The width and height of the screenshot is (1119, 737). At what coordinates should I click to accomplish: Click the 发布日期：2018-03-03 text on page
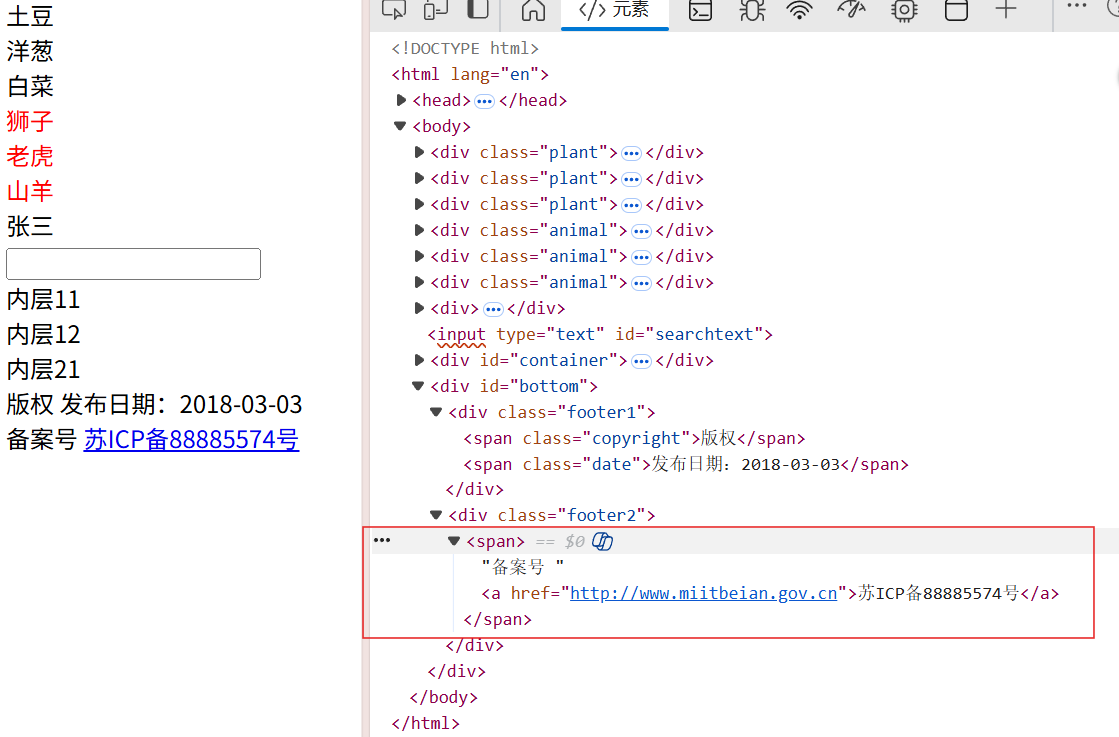coord(181,405)
